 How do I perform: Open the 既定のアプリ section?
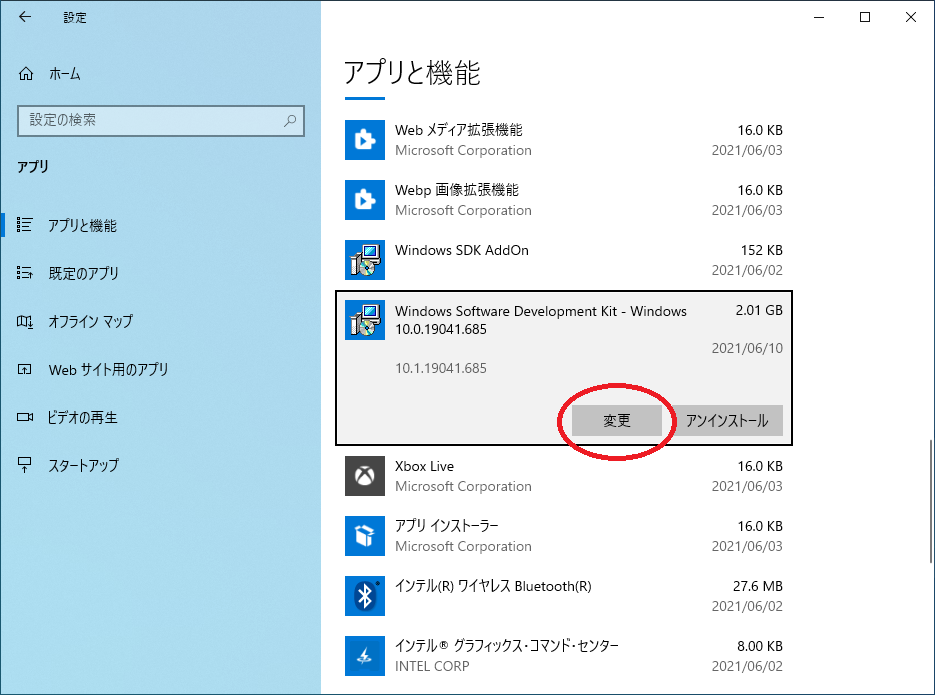(x=80, y=273)
